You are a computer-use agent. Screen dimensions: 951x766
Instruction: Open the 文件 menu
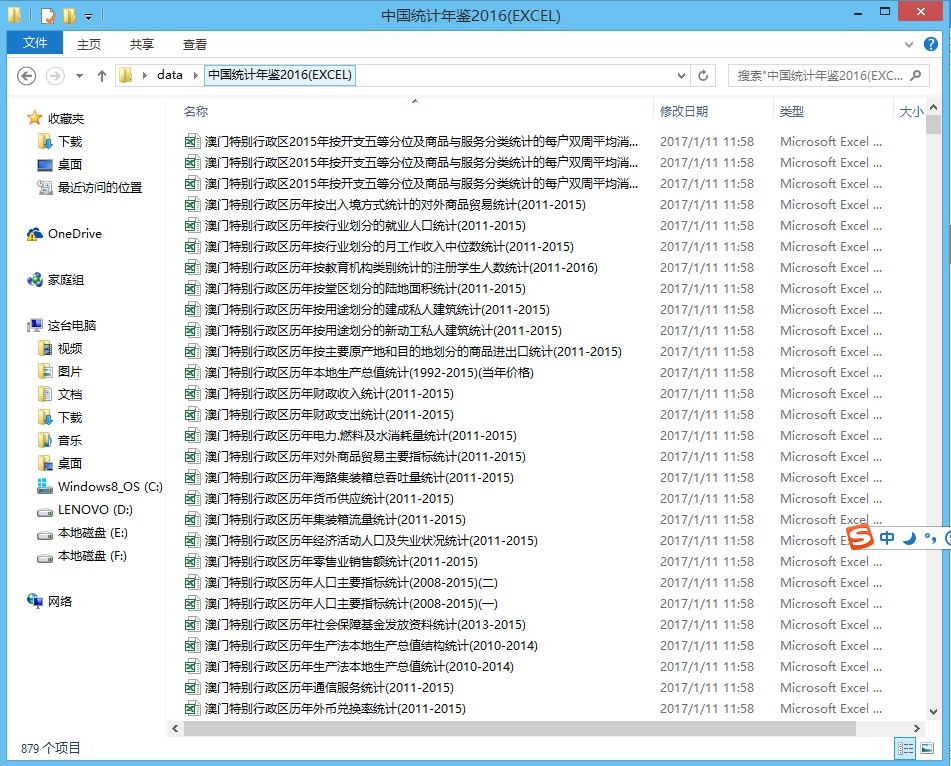pyautogui.click(x=35, y=43)
